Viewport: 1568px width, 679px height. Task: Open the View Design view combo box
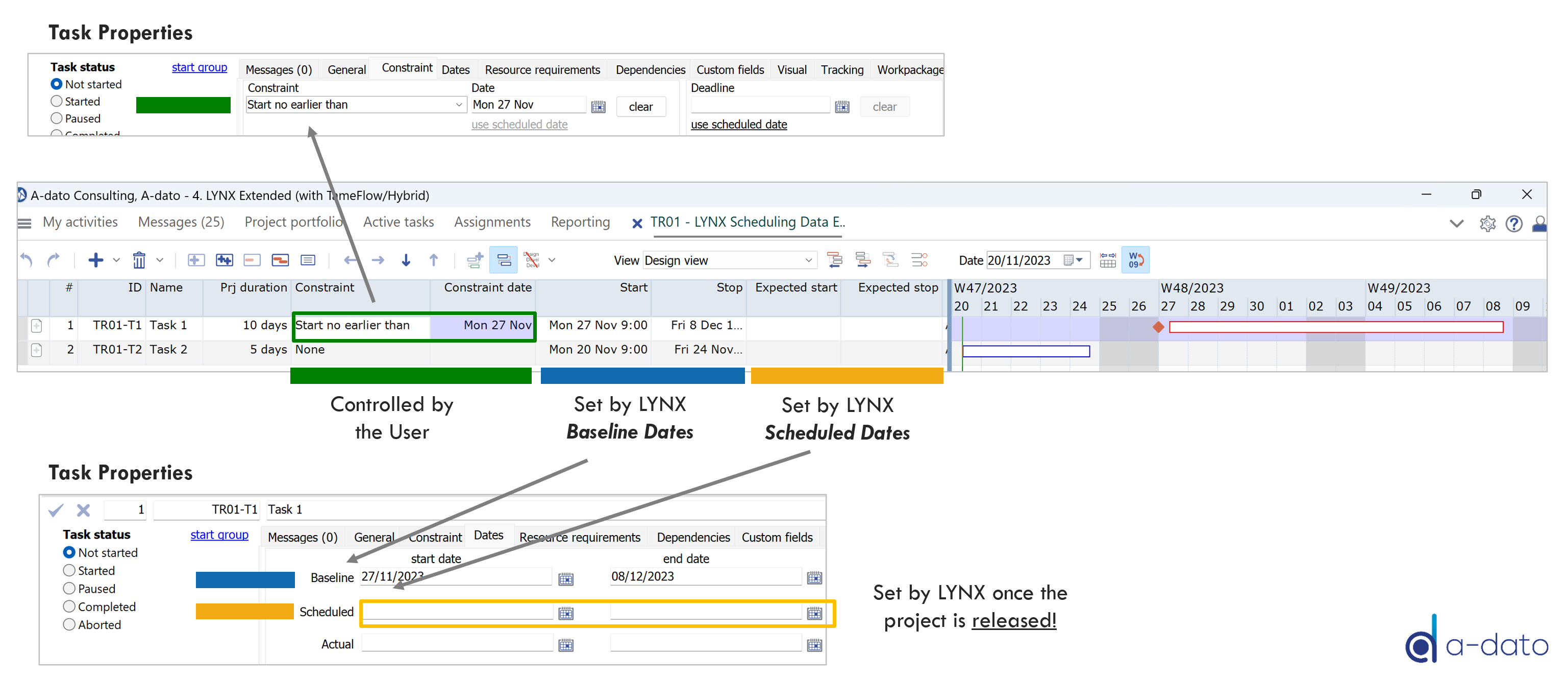click(729, 261)
